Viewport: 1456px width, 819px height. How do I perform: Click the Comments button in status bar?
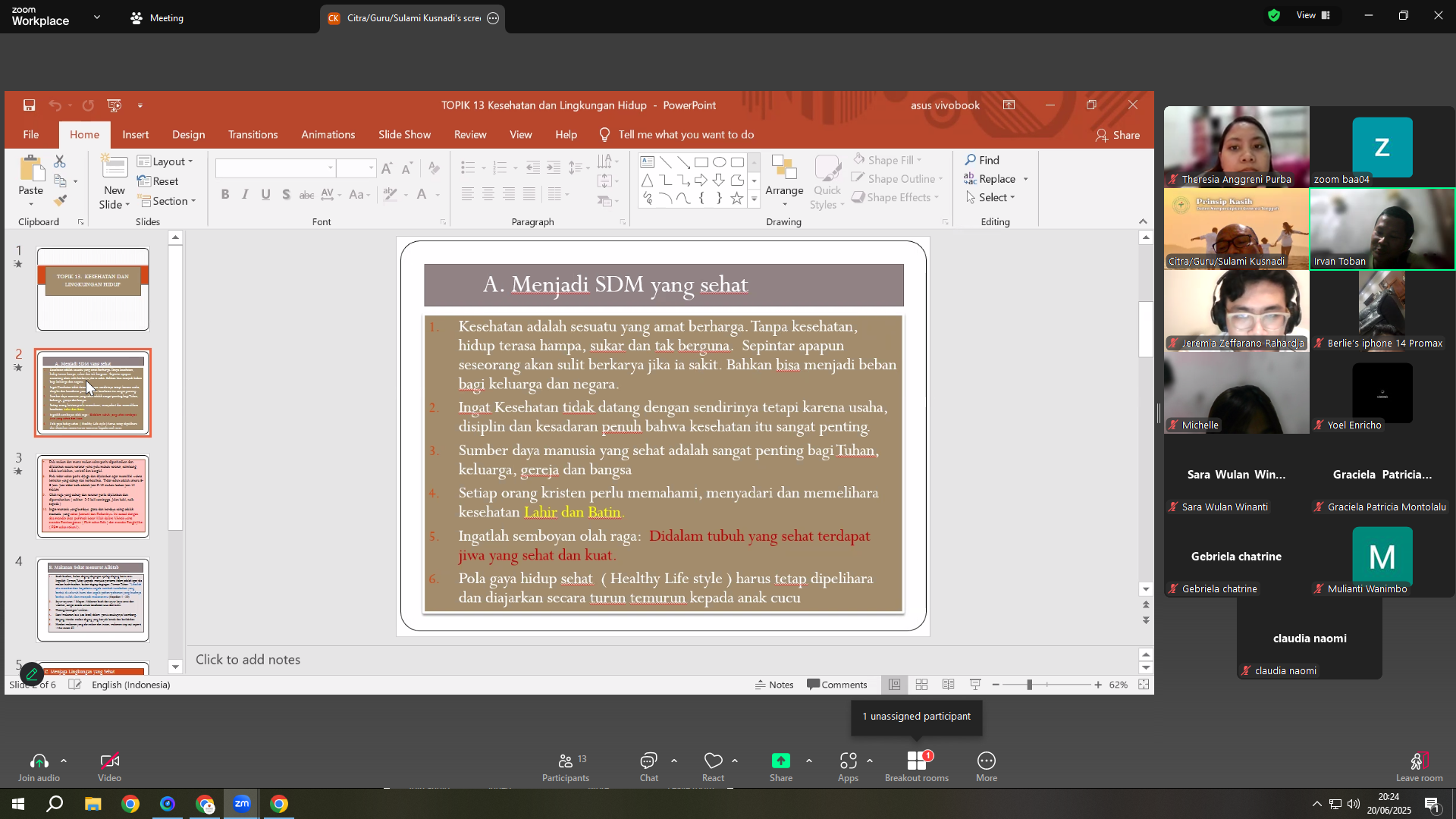tap(837, 685)
